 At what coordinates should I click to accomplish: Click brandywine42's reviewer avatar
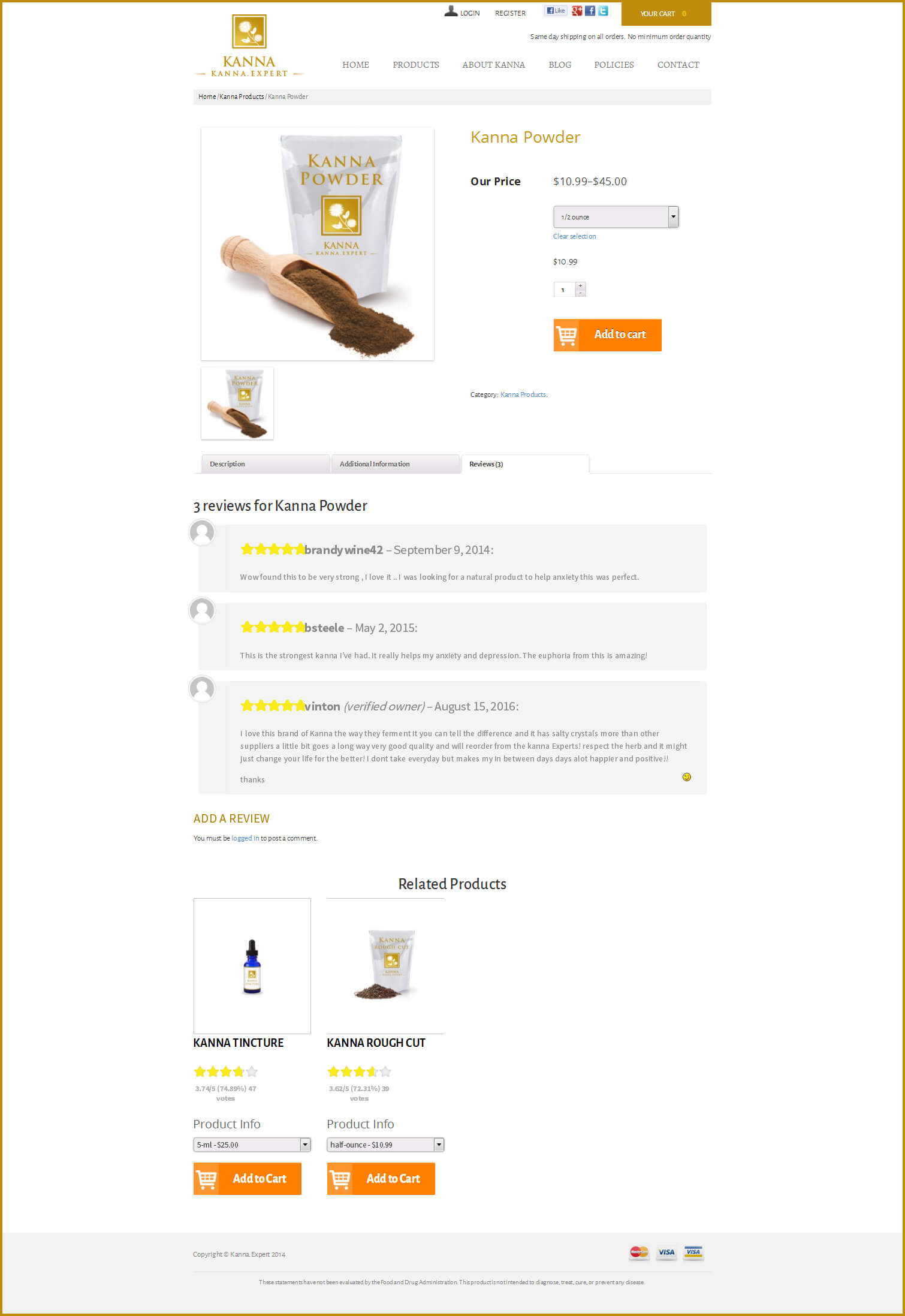tap(202, 532)
